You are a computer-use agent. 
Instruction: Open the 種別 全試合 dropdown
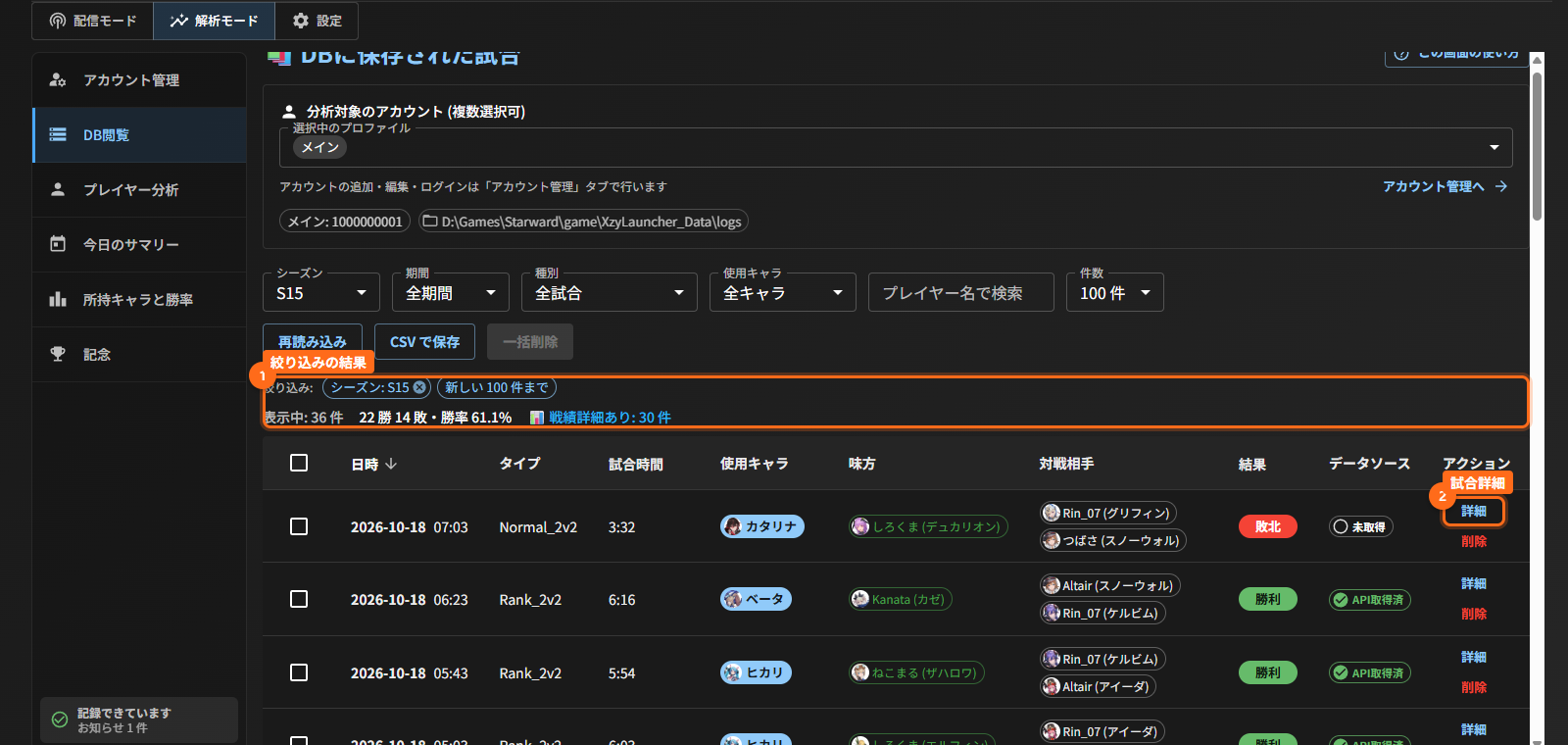610,292
